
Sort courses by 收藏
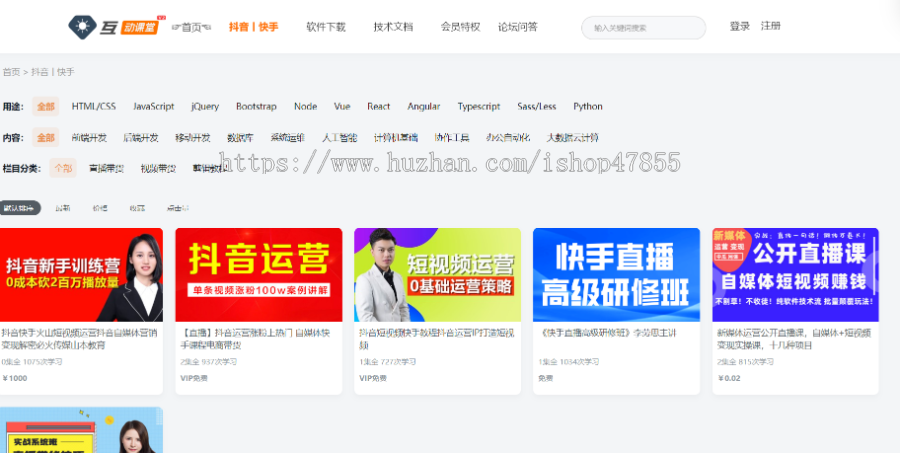pyautogui.click(x=137, y=208)
